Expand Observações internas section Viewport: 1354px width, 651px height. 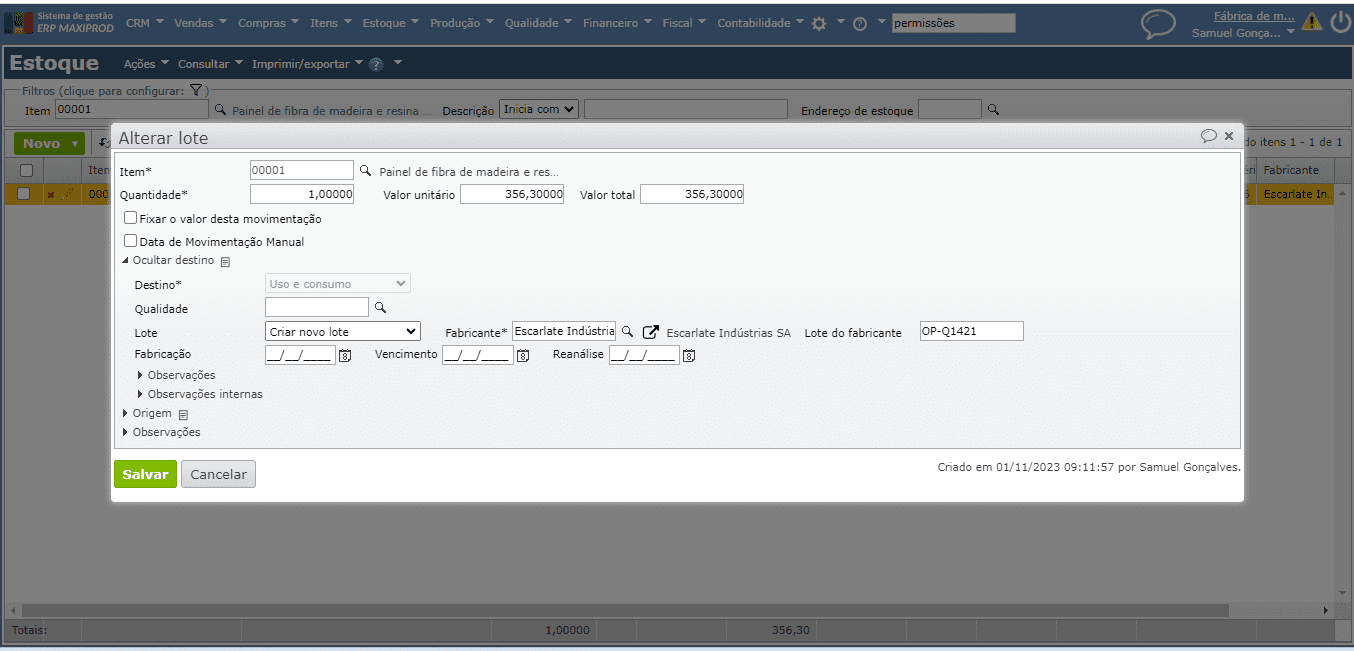[x=199, y=394]
